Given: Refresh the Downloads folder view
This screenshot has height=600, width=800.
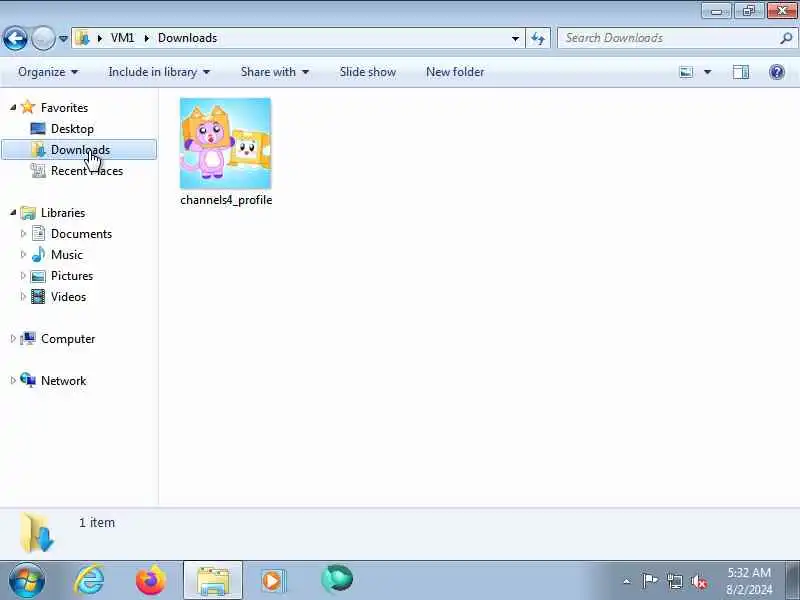Looking at the screenshot, I should click(538, 38).
